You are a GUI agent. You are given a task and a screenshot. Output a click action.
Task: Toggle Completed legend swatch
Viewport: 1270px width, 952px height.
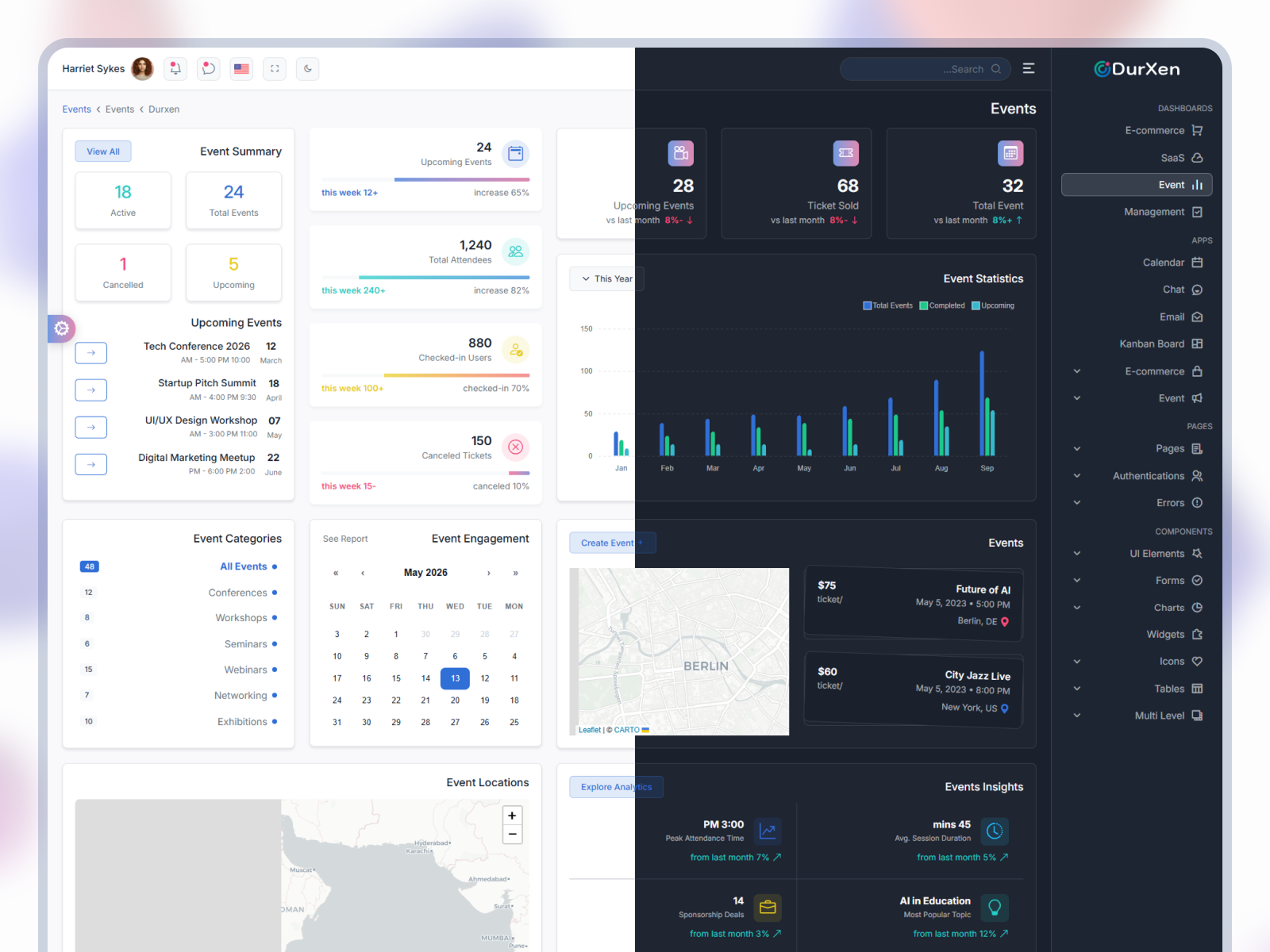[924, 305]
